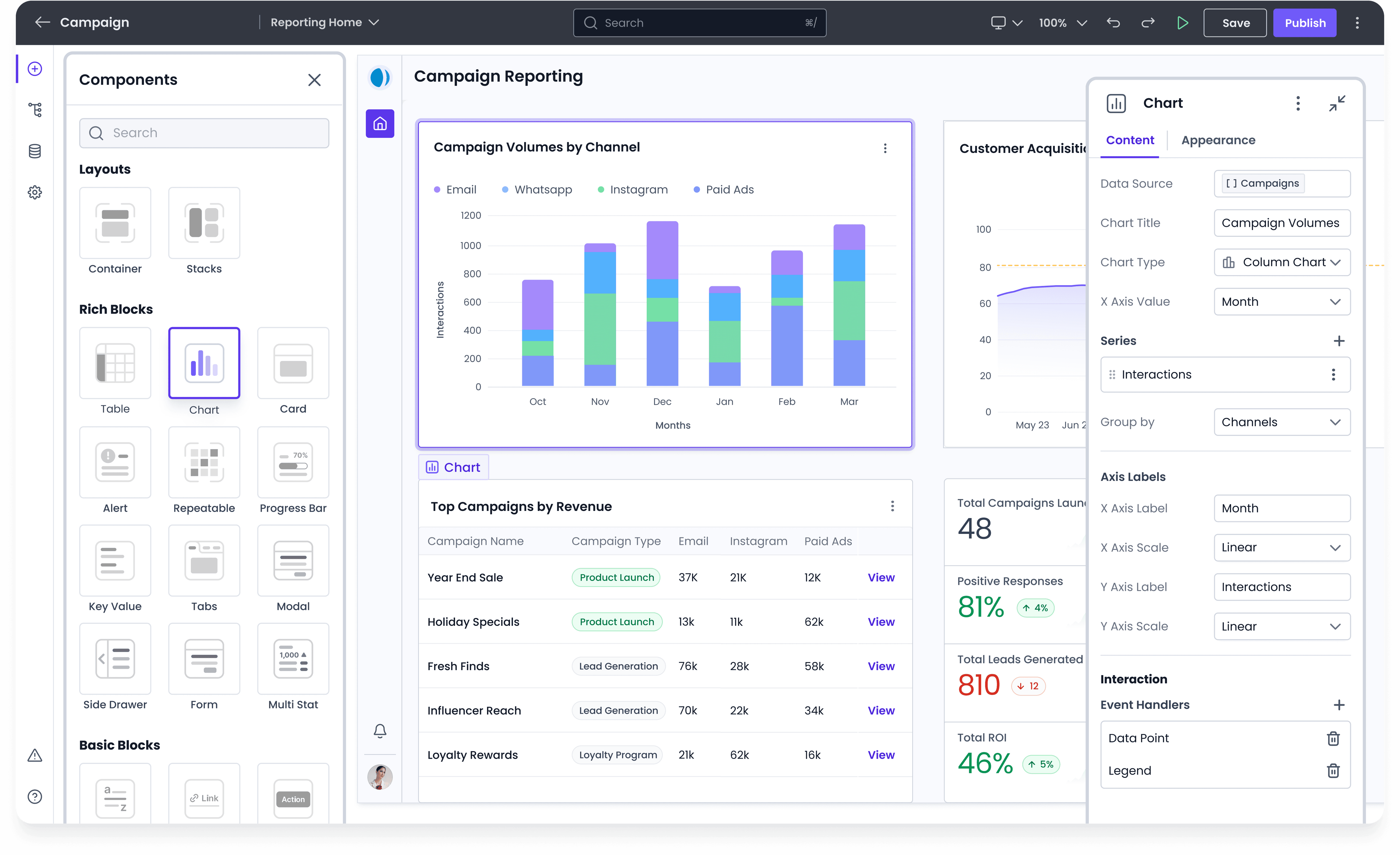Select the Chart rich block component
The width and height of the screenshot is (1400, 855).
click(x=204, y=363)
